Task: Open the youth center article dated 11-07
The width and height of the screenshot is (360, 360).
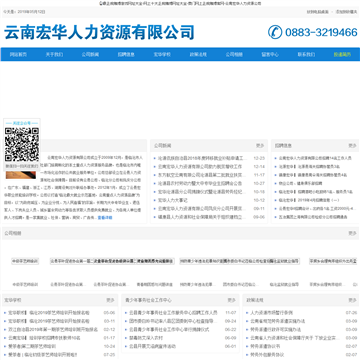Action: pyautogui.click(x=173, y=313)
